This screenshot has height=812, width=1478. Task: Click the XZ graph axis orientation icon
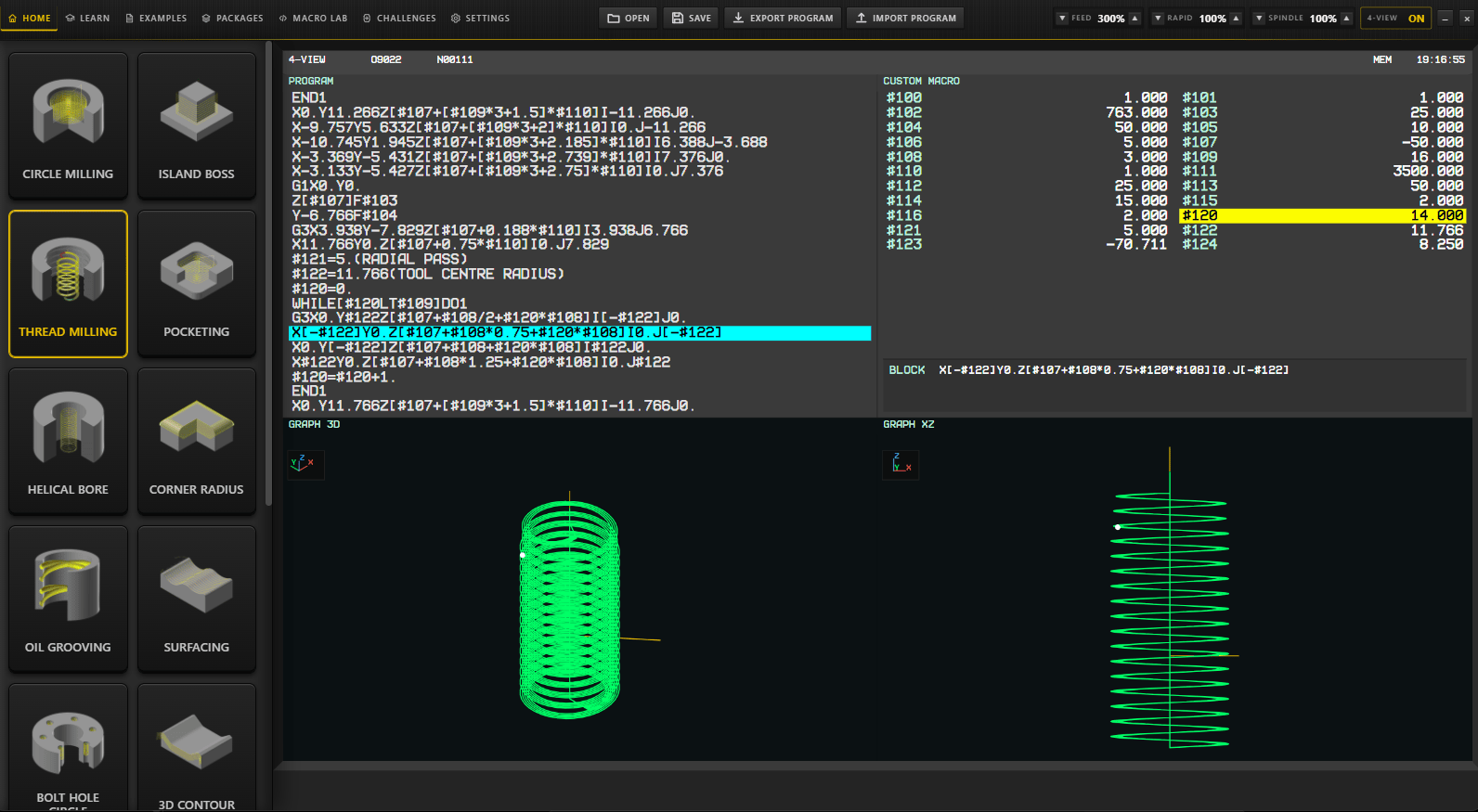click(x=901, y=464)
